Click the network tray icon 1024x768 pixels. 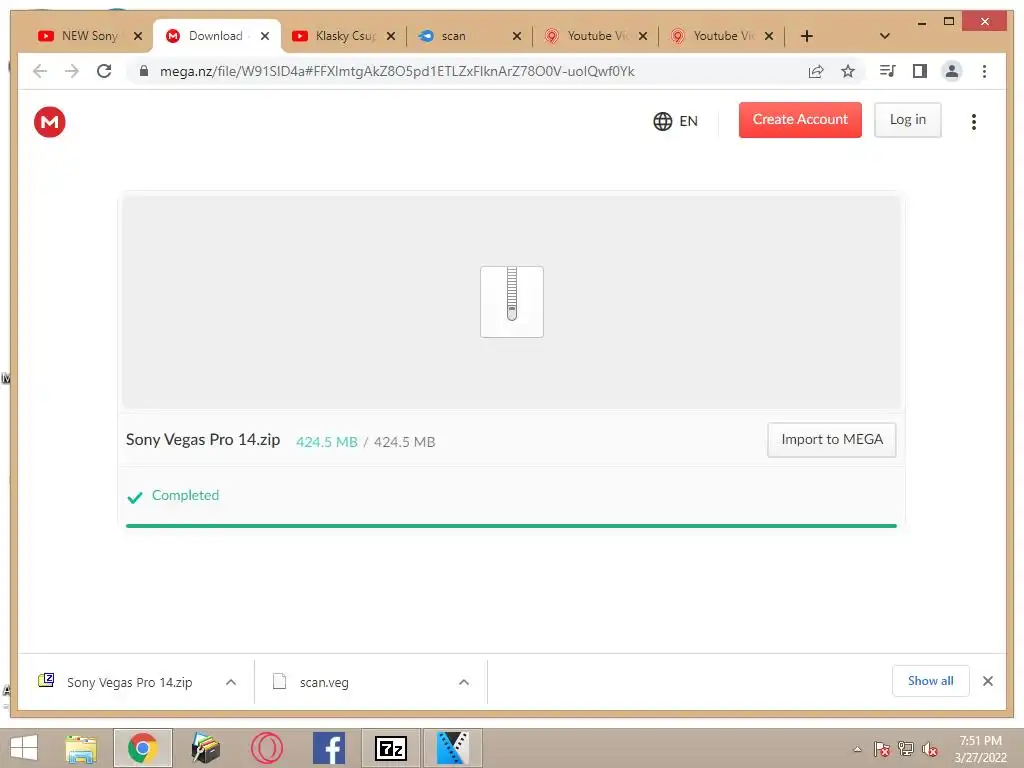point(906,749)
